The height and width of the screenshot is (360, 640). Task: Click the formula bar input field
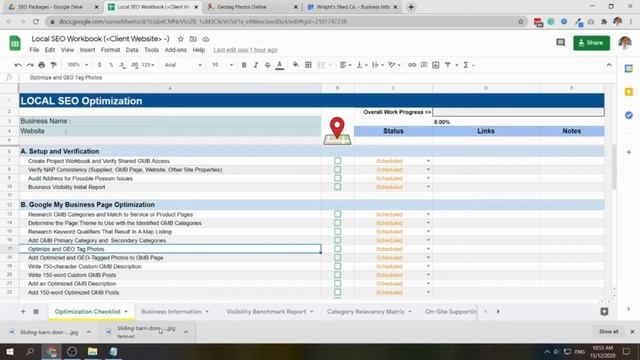(x=318, y=78)
